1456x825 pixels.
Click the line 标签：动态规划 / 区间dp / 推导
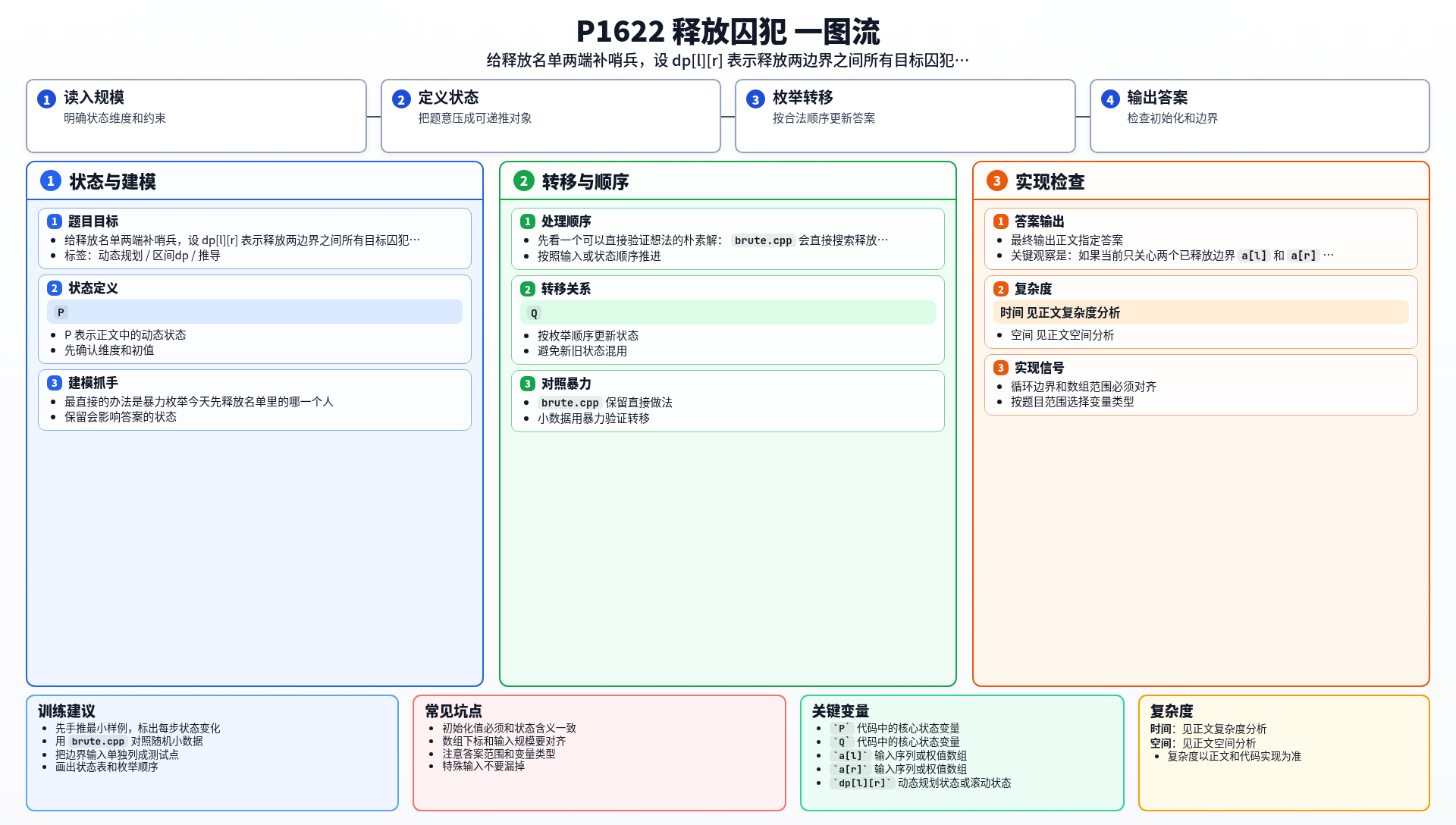[143, 256]
